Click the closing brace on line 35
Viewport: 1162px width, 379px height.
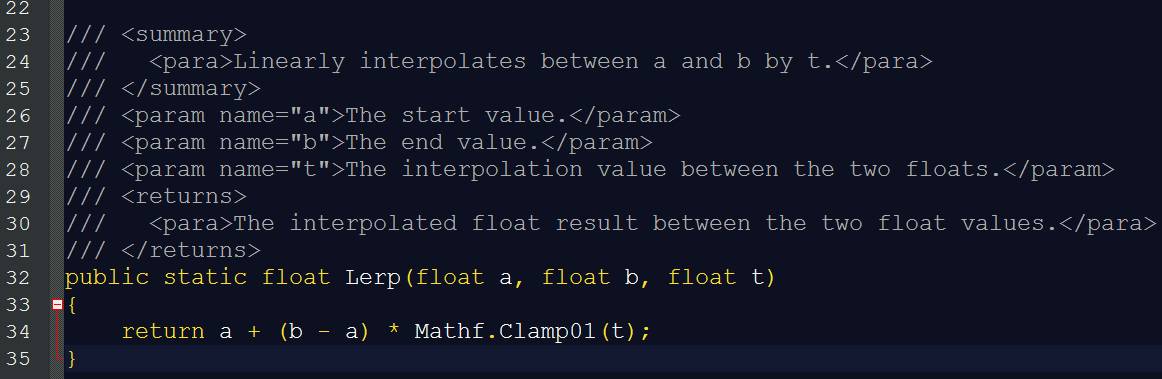[72, 359]
